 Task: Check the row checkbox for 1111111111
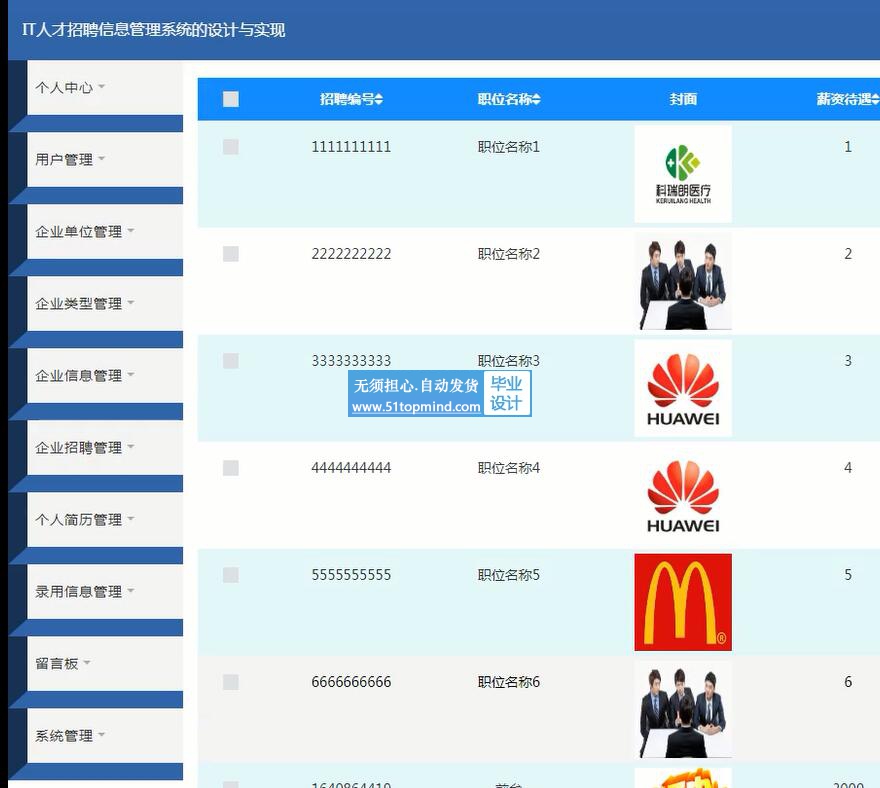tap(231, 147)
